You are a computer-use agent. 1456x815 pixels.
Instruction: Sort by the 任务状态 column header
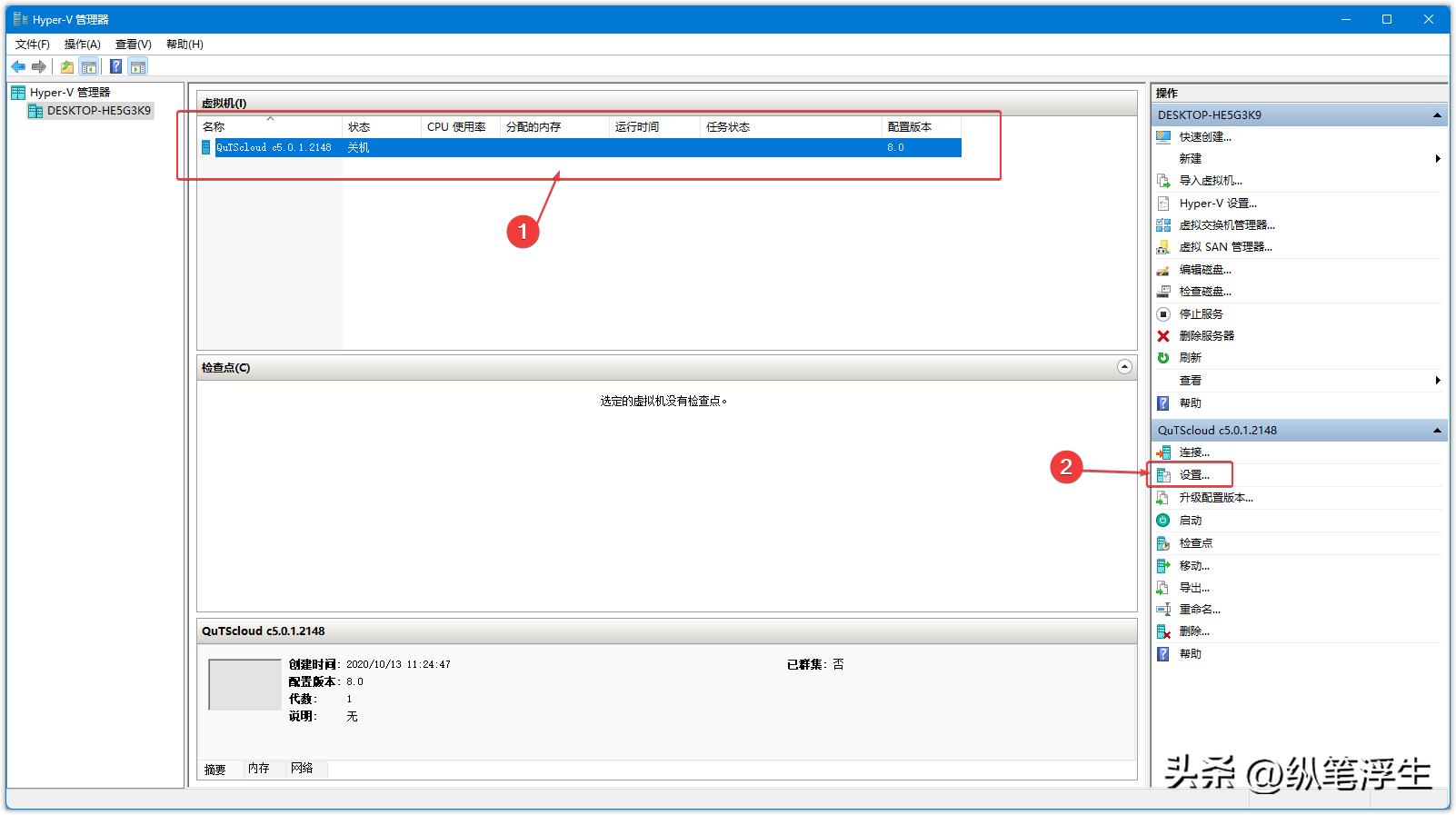(791, 126)
